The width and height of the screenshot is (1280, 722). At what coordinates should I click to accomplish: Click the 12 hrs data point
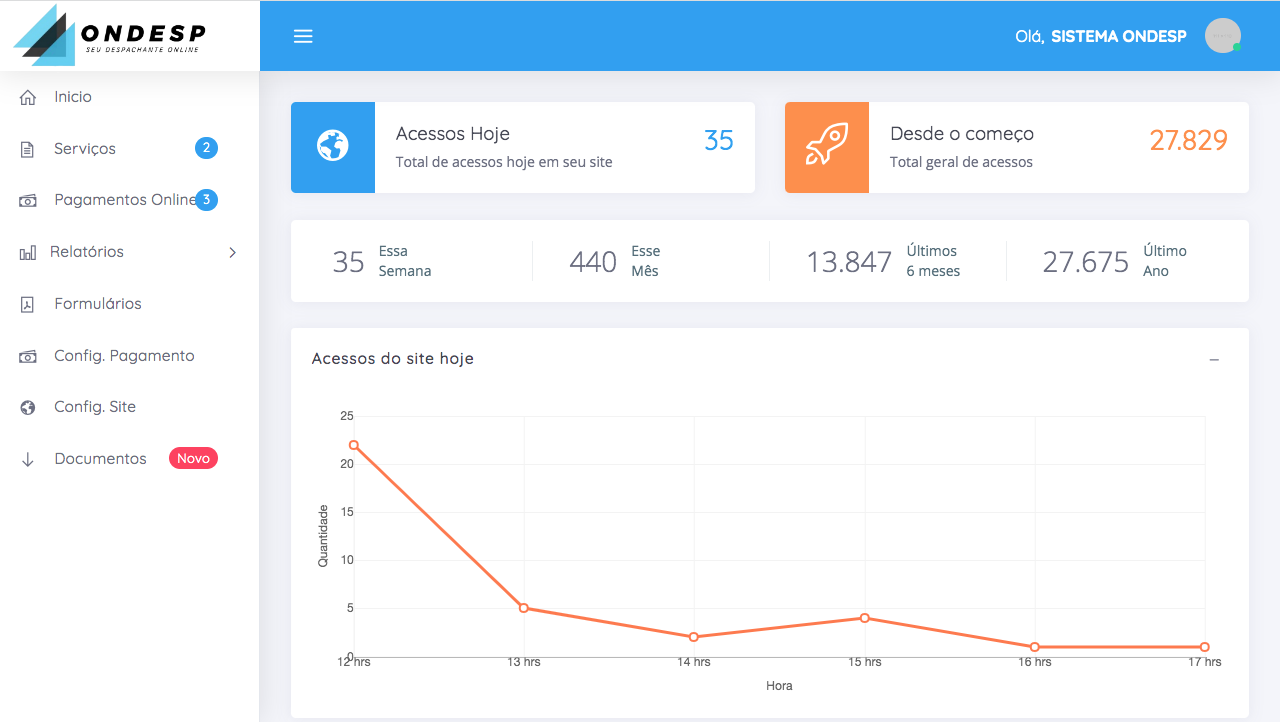click(354, 445)
